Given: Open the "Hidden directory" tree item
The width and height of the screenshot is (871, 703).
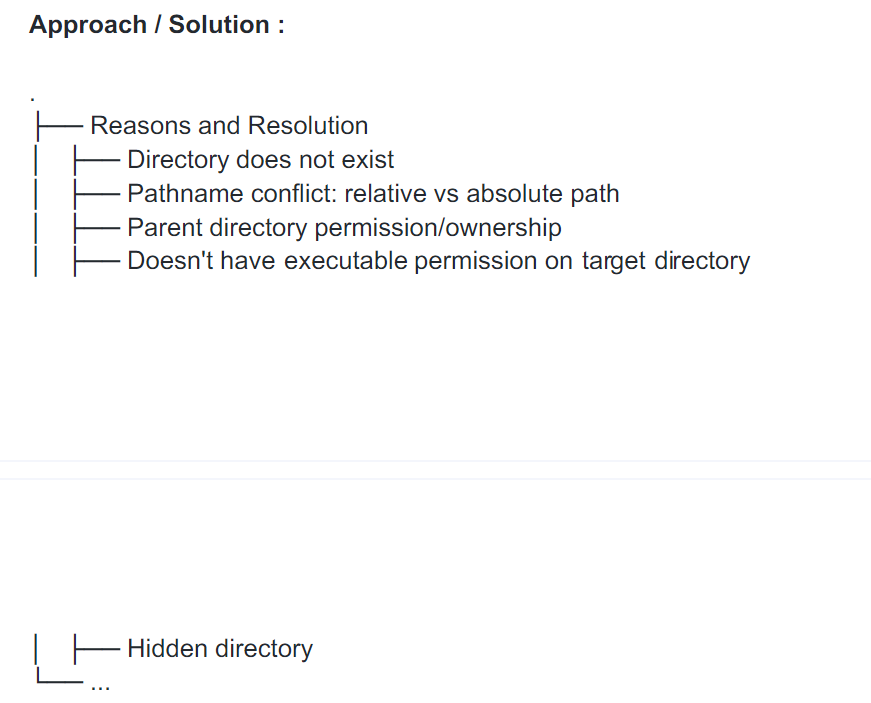Looking at the screenshot, I should click(220, 649).
